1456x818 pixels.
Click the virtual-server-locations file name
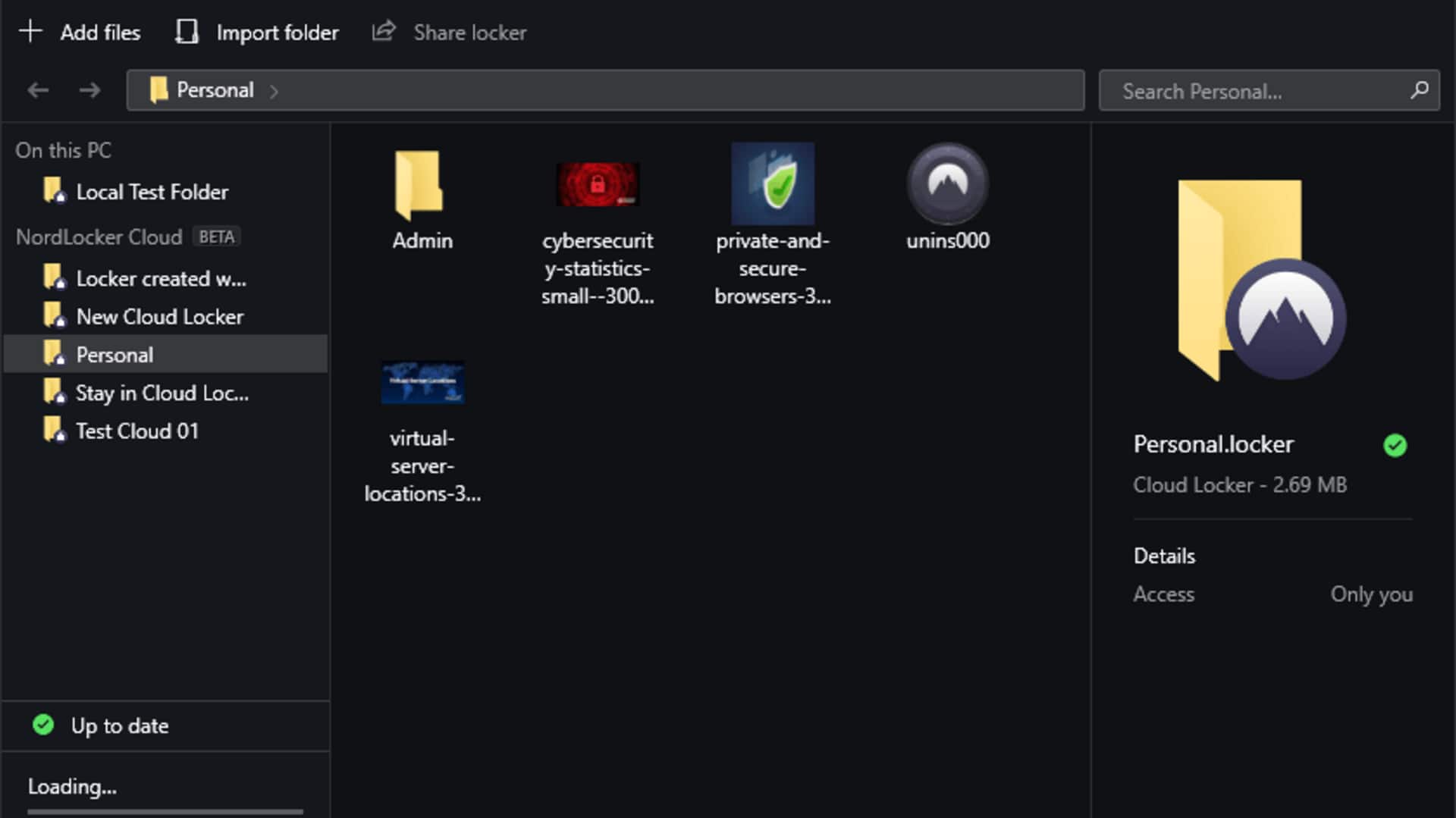click(422, 465)
